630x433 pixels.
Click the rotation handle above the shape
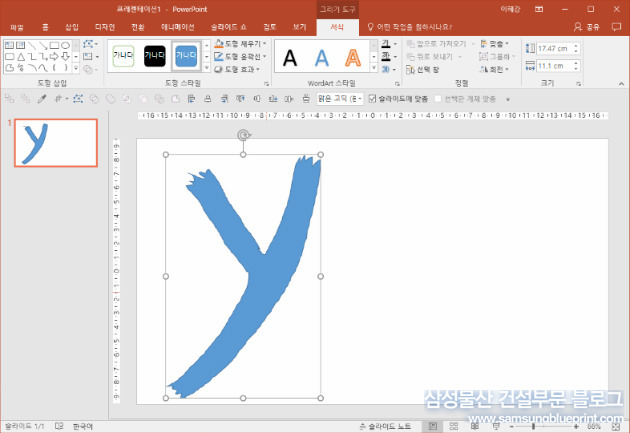pyautogui.click(x=243, y=135)
